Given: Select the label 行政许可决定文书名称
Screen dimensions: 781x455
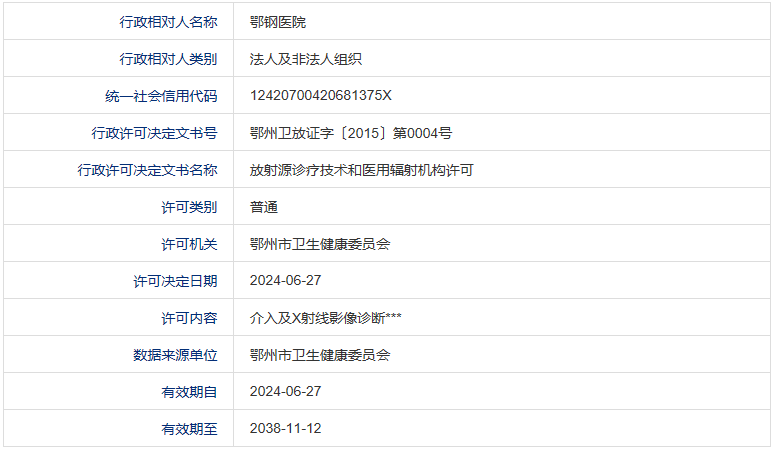Looking at the screenshot, I should 147,170.
